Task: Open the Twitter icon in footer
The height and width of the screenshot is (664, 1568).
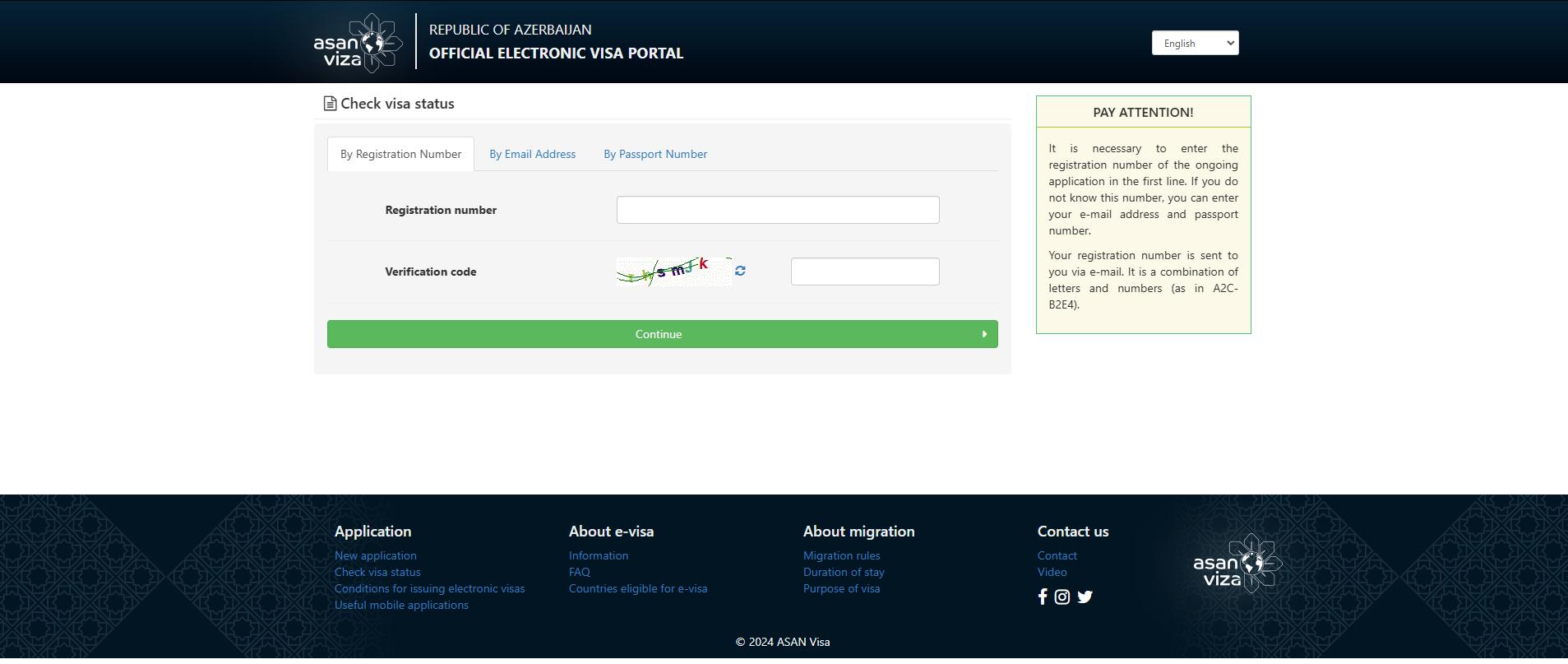Action: pos(1085,597)
